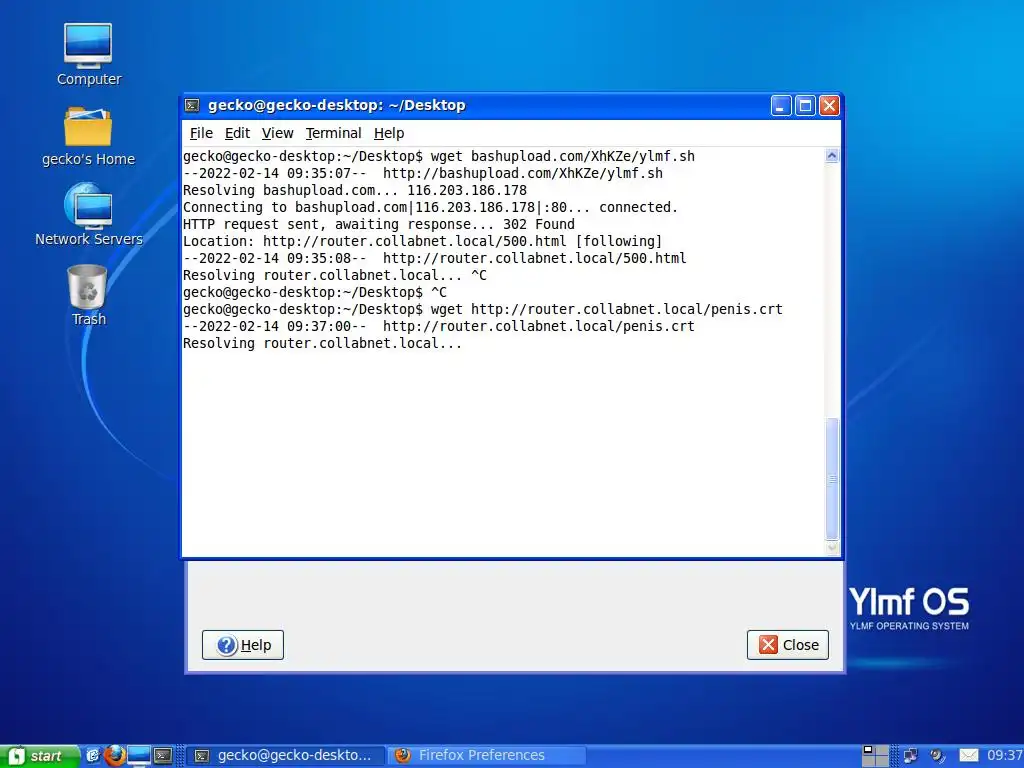The width and height of the screenshot is (1024, 768).
Task: Open the View menu in terminal
Action: pyautogui.click(x=278, y=133)
